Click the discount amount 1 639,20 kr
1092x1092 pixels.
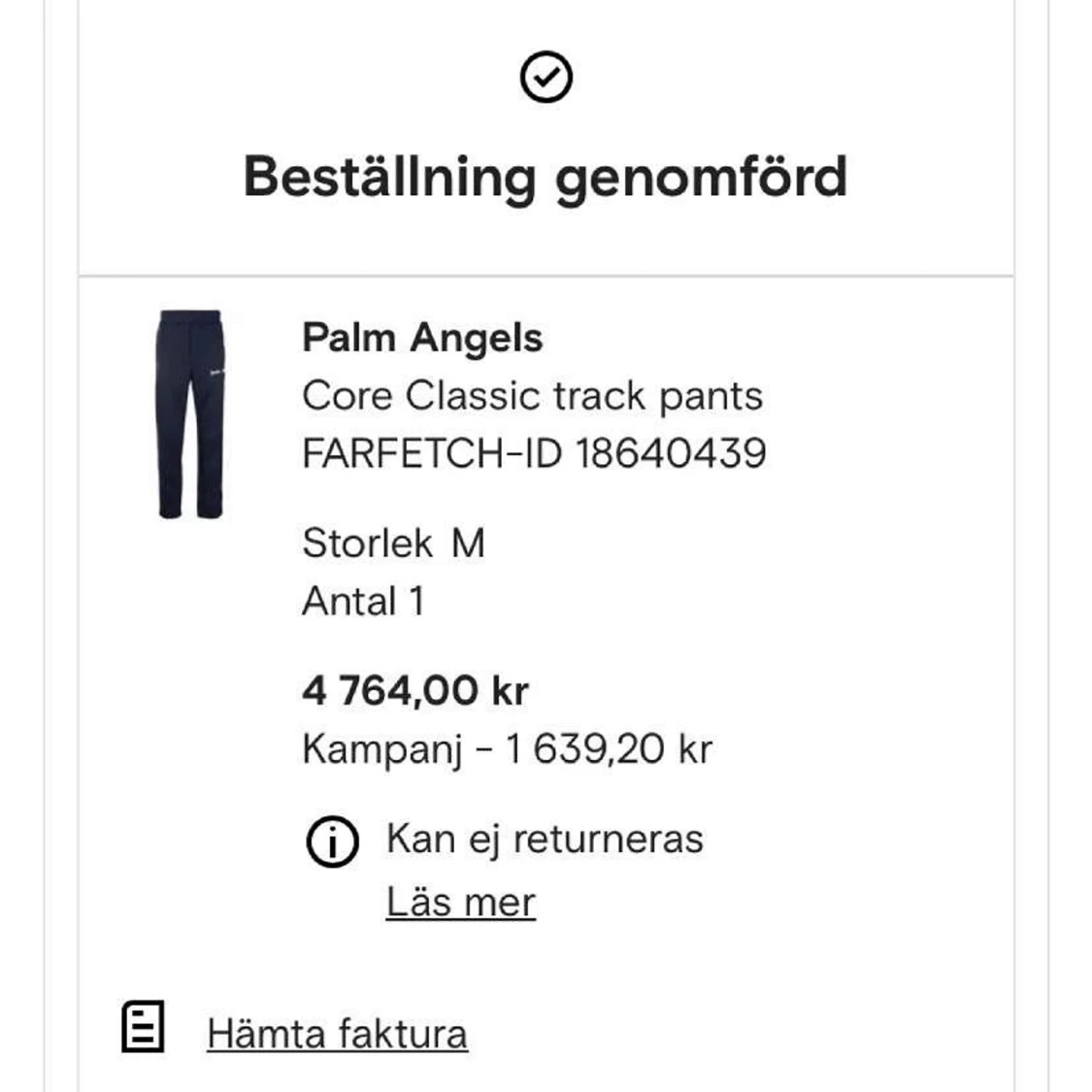pos(609,749)
